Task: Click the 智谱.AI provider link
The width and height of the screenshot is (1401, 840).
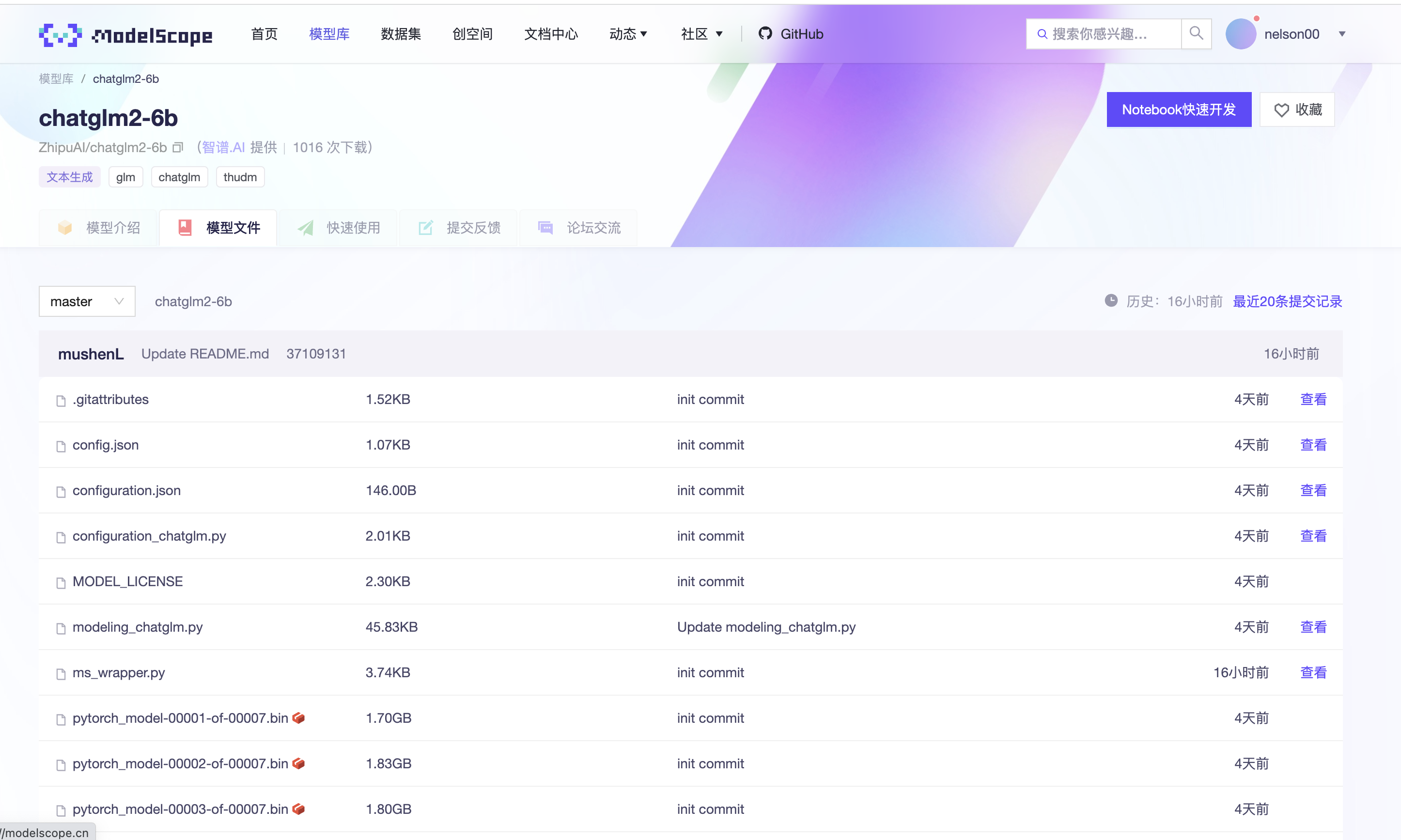Action: (224, 147)
